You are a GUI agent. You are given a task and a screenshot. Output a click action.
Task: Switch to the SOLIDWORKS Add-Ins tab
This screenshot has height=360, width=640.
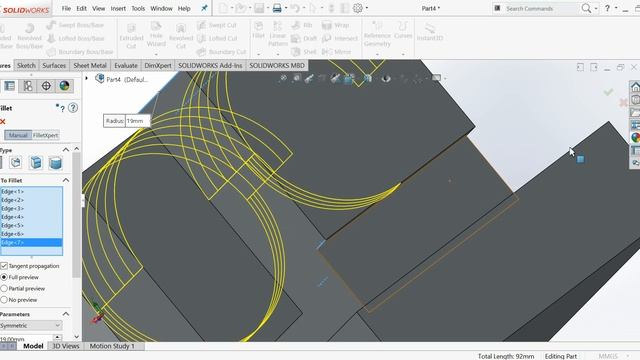210,65
